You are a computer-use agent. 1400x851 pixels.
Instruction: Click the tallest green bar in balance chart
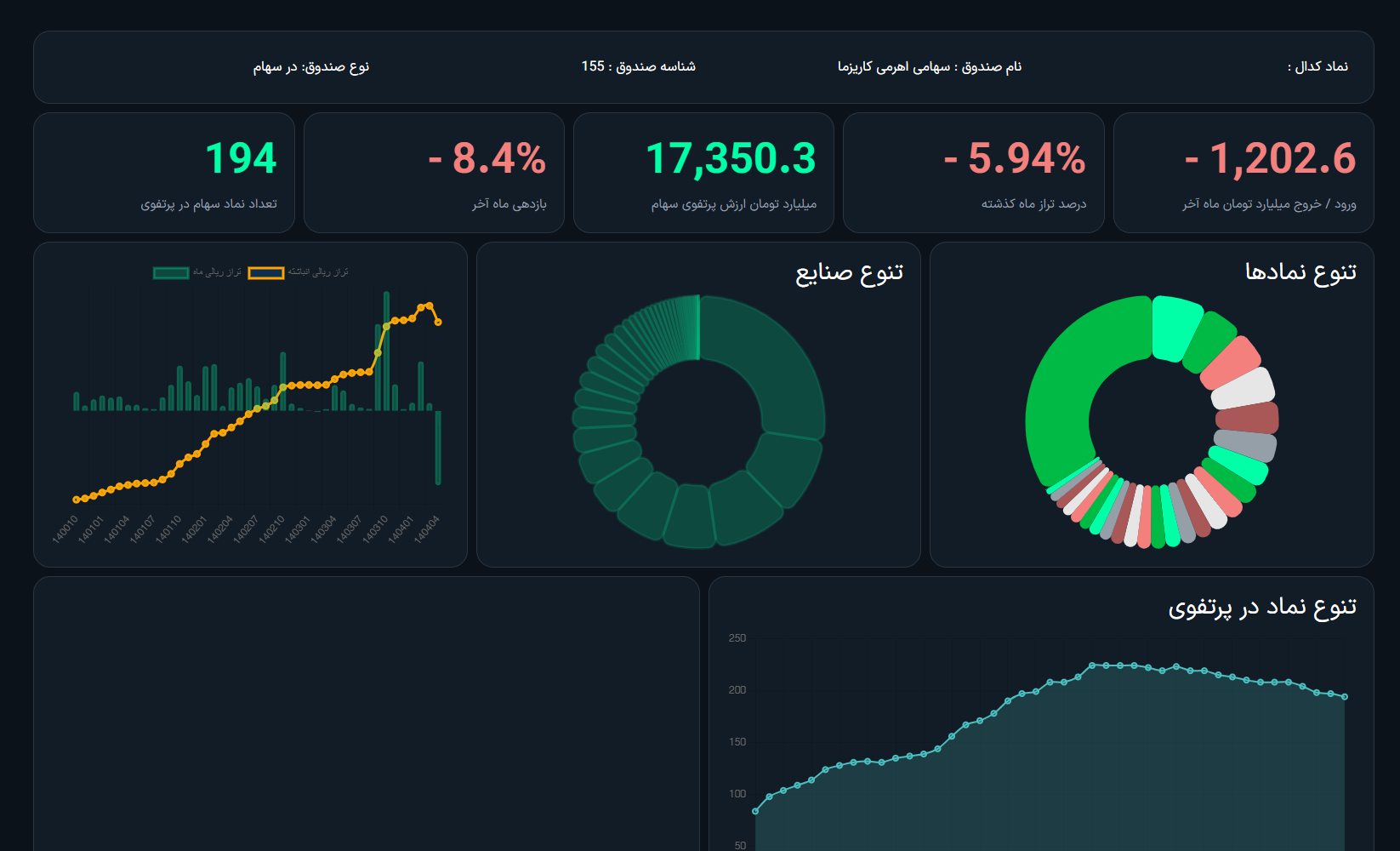click(386, 351)
